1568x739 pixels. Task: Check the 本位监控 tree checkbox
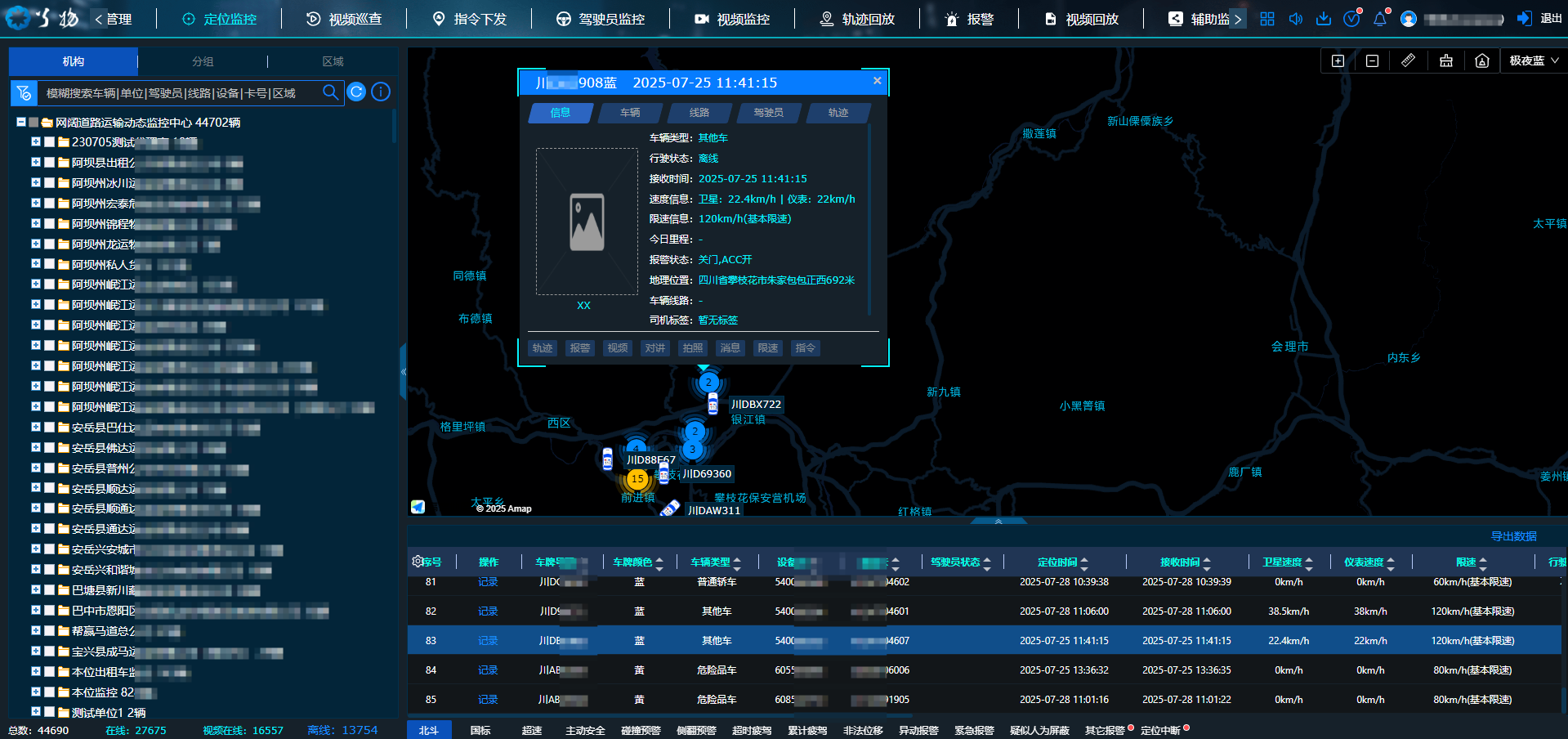click(x=50, y=692)
